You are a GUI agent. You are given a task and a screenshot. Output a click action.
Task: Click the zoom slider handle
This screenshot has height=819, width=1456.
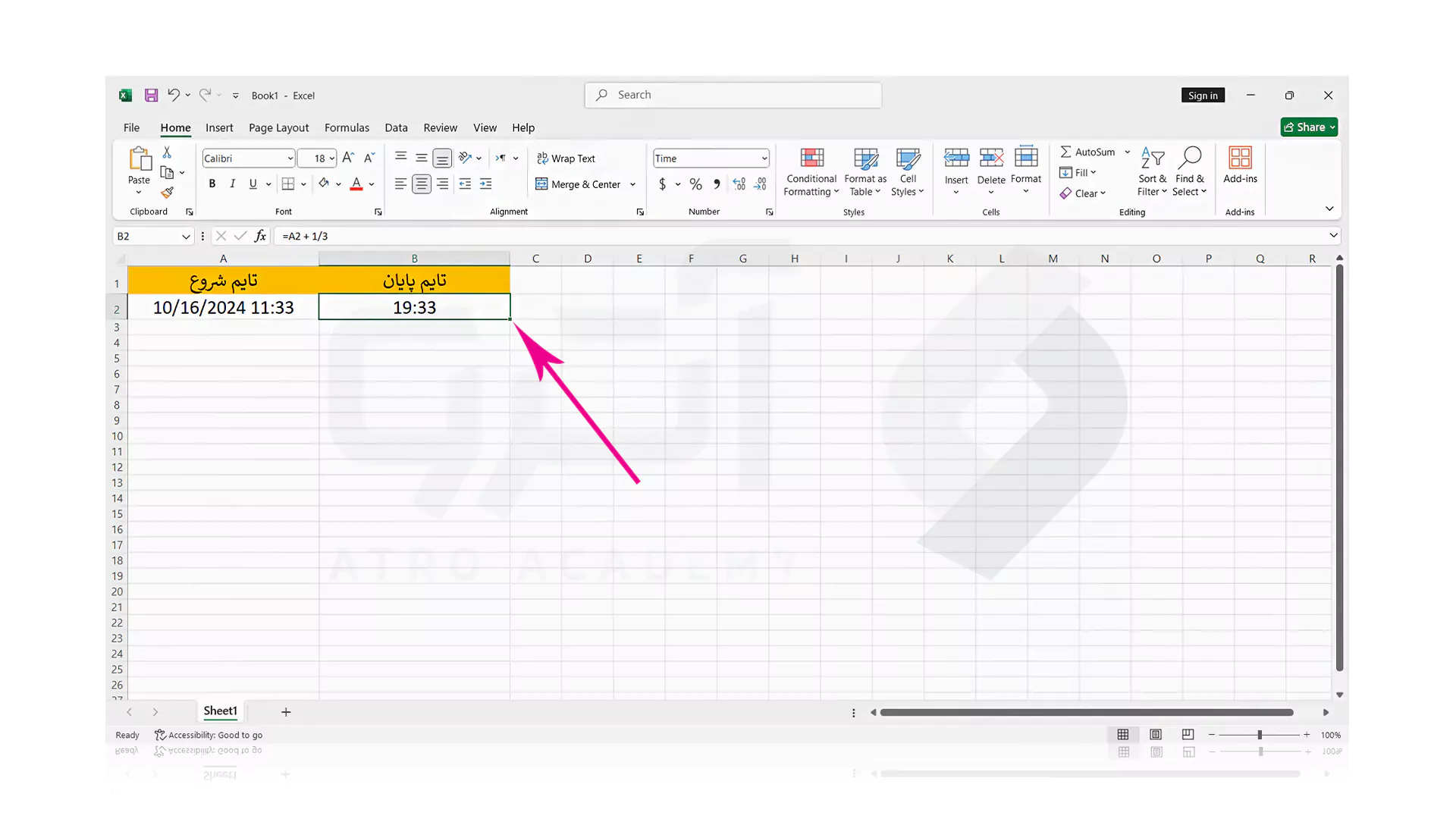1260,735
